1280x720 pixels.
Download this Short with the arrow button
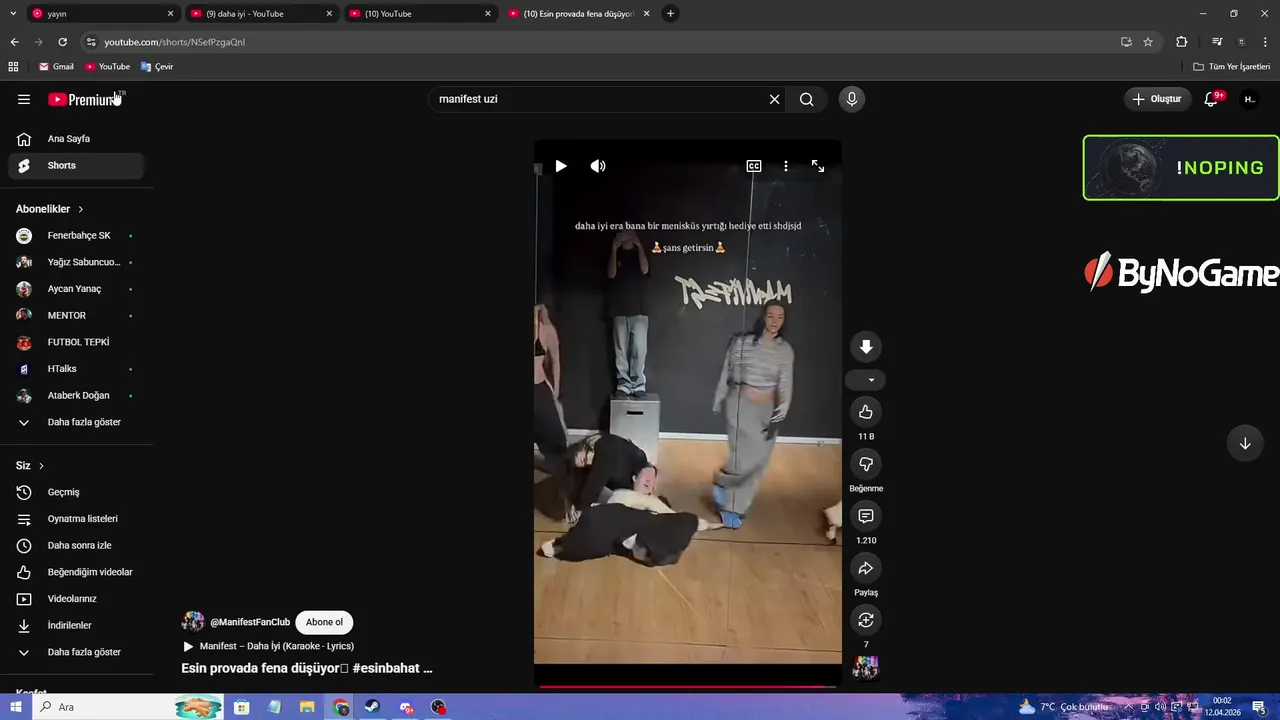[866, 347]
